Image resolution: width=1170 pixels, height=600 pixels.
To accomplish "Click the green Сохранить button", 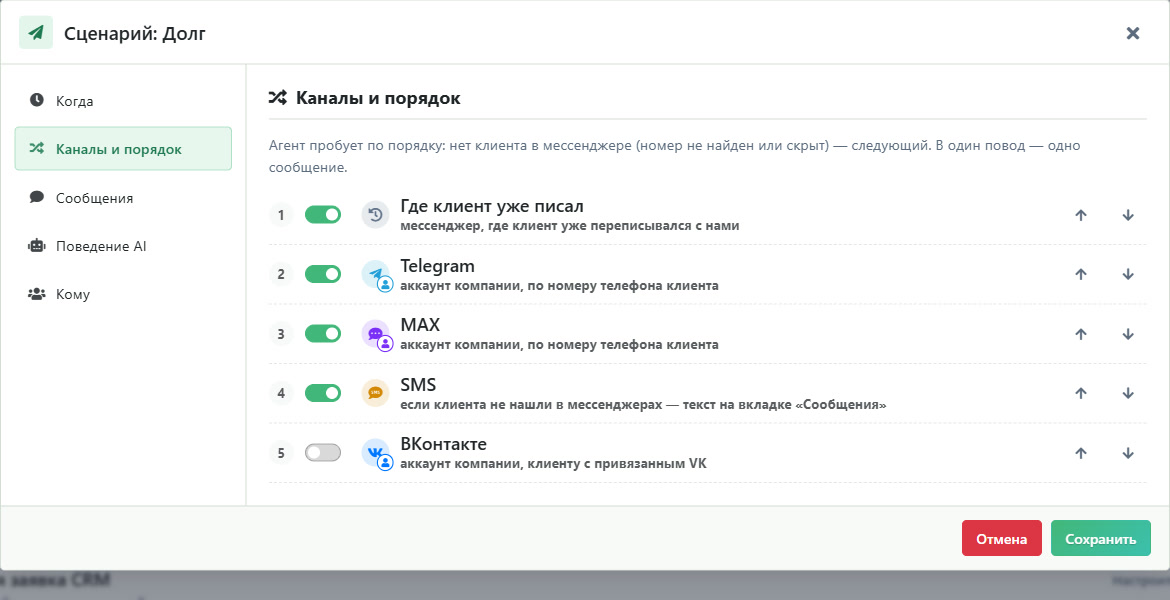I will [1101, 538].
